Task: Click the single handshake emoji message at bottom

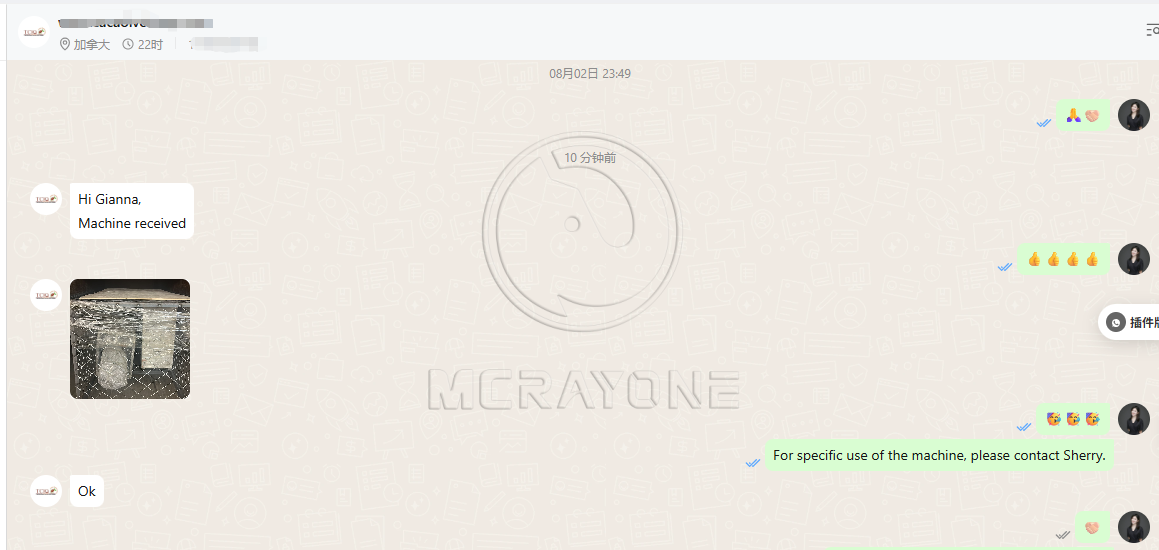Action: point(1092,528)
